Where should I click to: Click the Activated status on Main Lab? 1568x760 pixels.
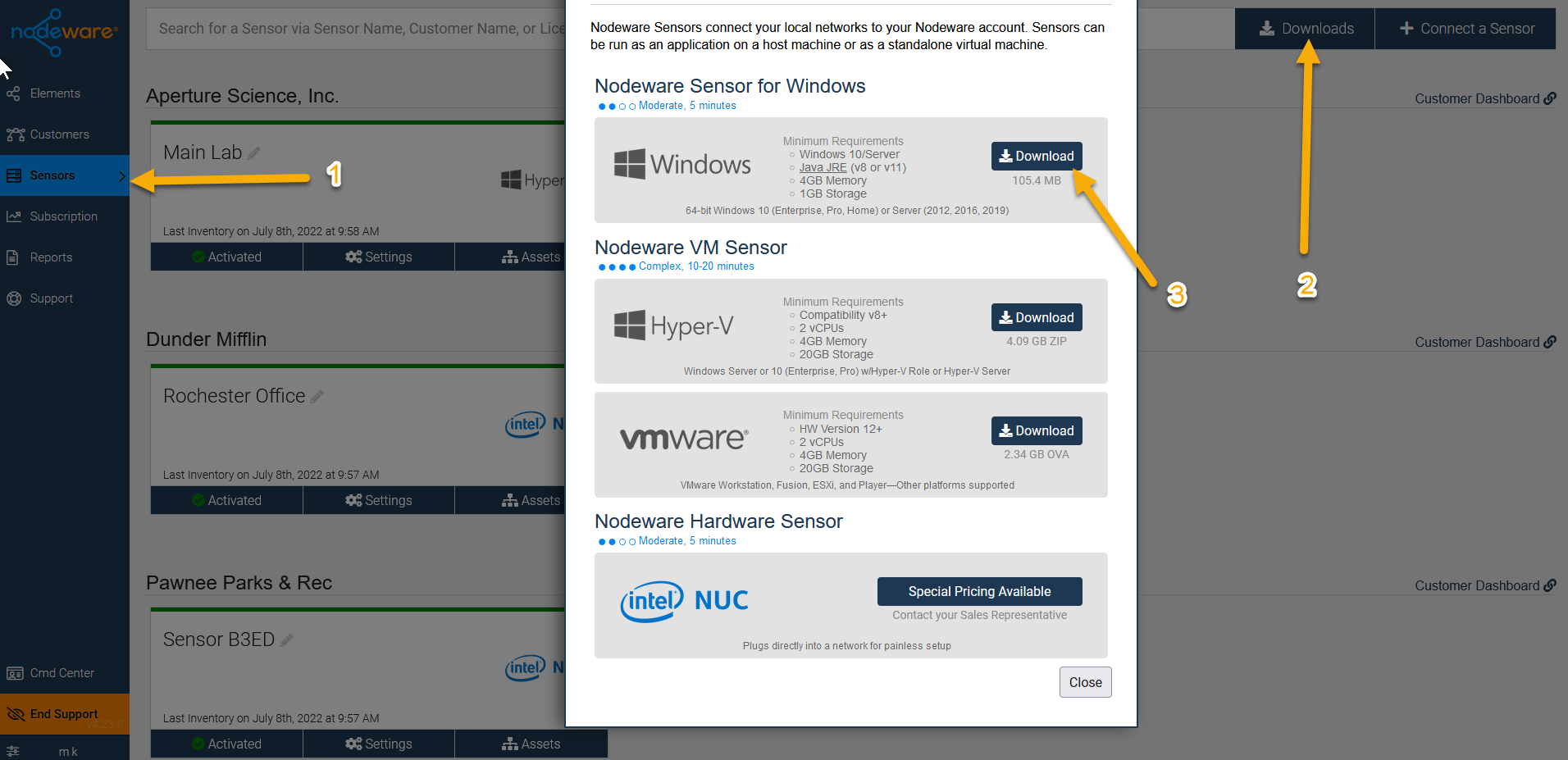[x=226, y=256]
